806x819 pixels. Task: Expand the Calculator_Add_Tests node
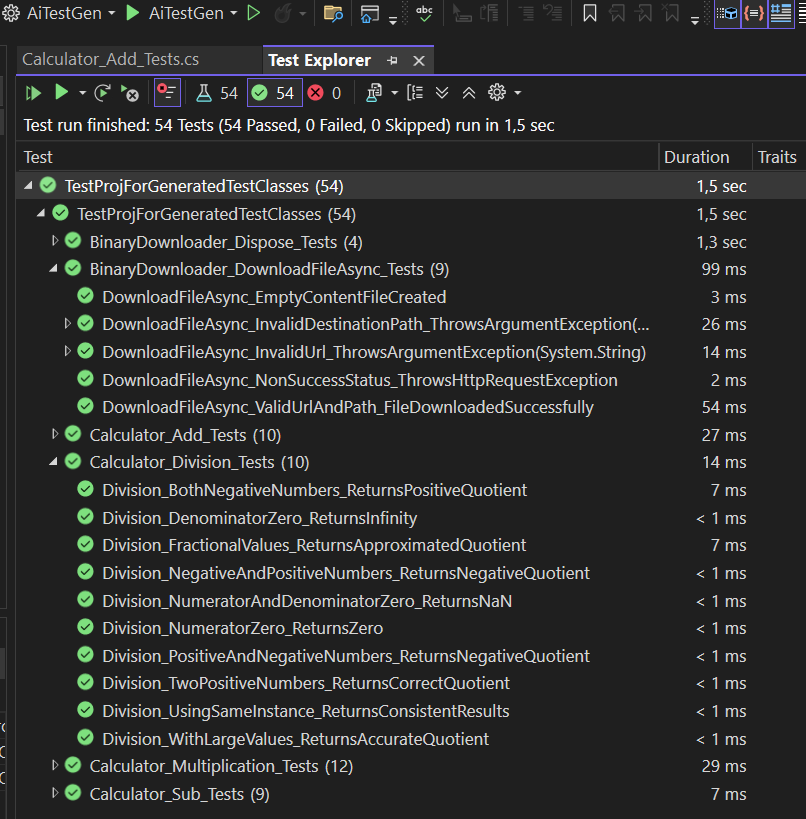coord(55,435)
